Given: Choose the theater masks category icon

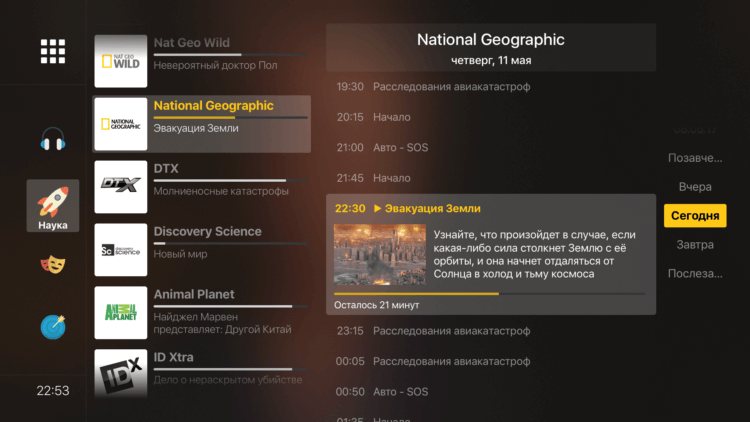Looking at the screenshot, I should [53, 264].
